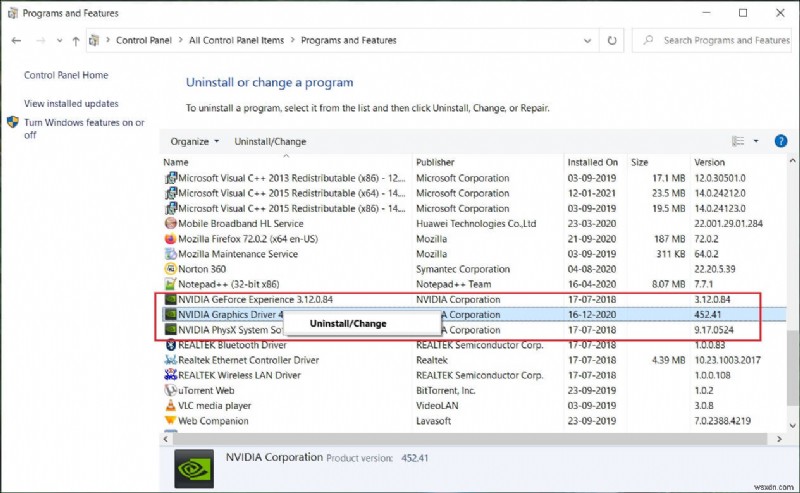Click the Symantec Corporation publisher cell
Image resolution: width=800 pixels, height=493 pixels.
pos(463,269)
